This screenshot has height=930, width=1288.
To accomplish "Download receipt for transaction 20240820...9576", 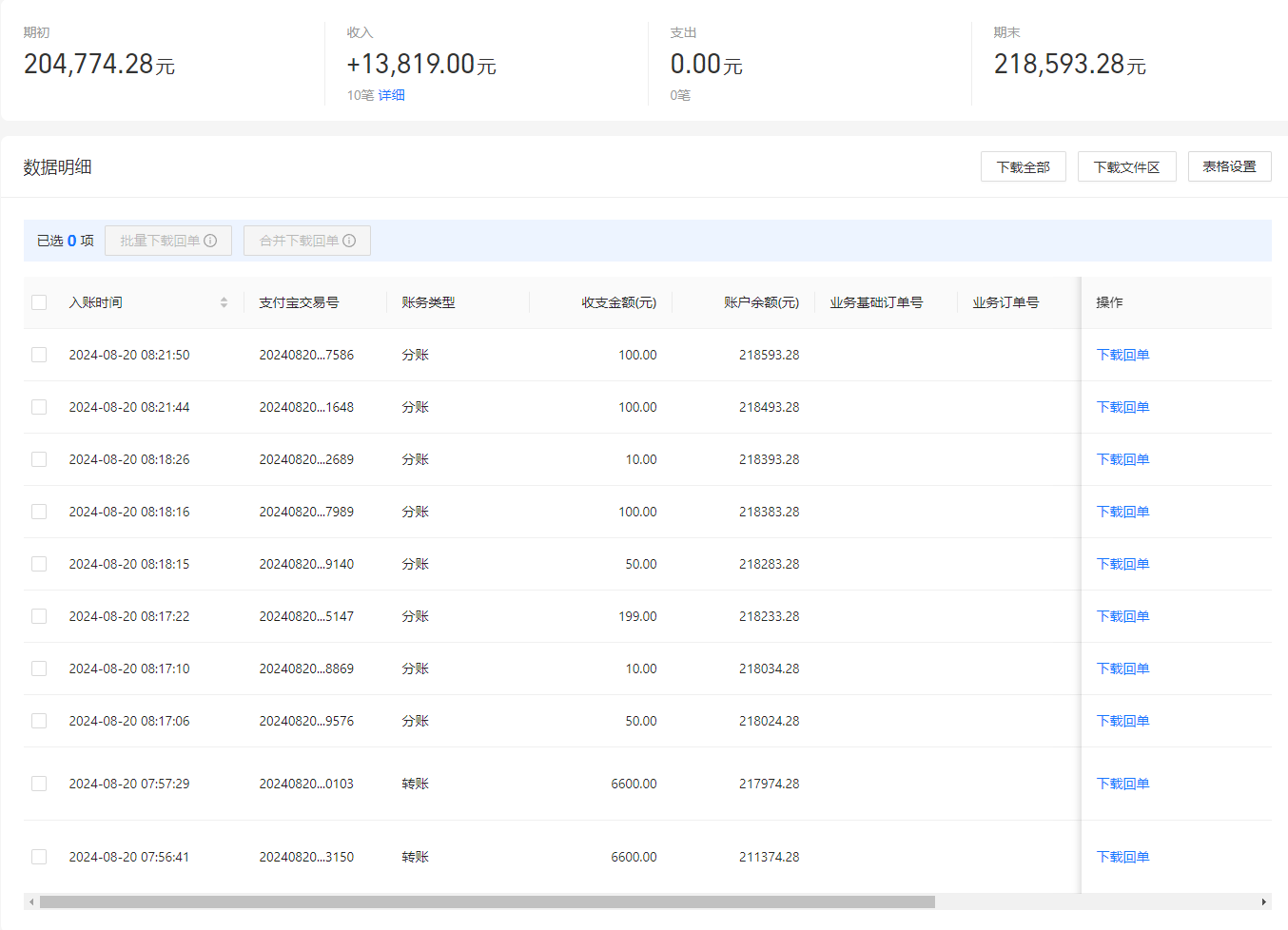I will pyautogui.click(x=1122, y=721).
